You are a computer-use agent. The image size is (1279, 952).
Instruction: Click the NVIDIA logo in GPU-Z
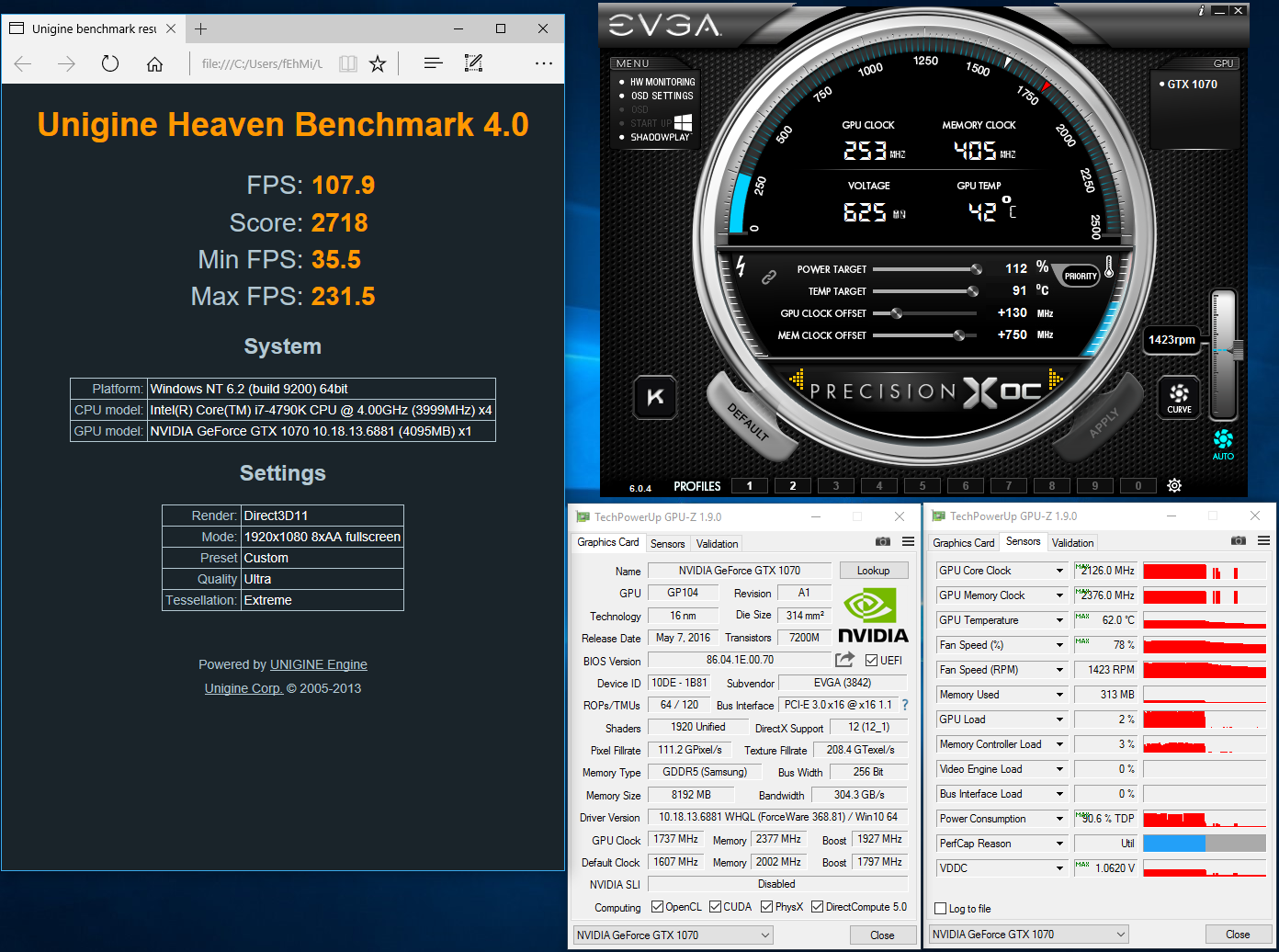pyautogui.click(x=873, y=616)
